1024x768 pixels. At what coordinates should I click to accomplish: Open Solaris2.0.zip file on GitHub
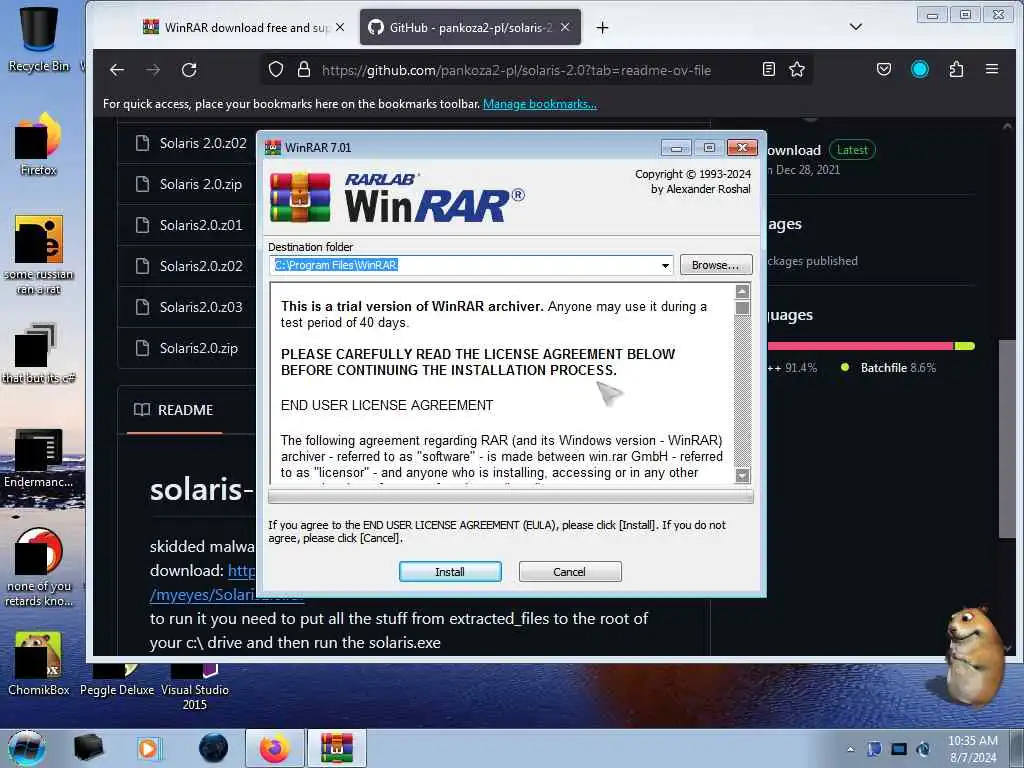tap(199, 348)
